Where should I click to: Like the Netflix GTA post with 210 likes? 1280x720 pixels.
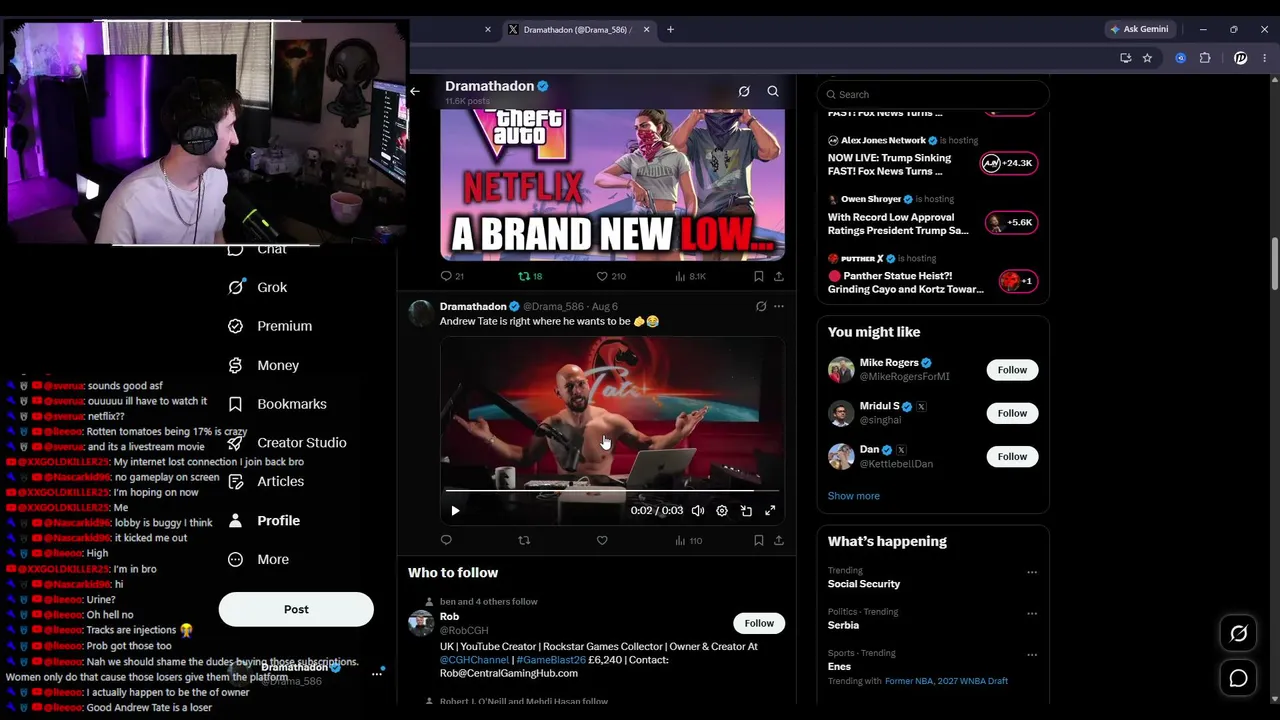point(611,276)
